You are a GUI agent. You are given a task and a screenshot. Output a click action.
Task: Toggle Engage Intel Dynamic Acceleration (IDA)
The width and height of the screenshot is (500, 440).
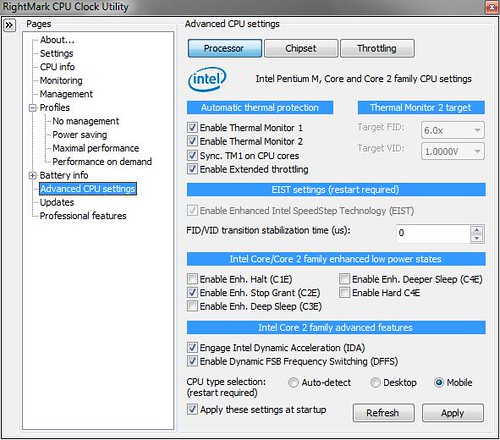click(192, 347)
